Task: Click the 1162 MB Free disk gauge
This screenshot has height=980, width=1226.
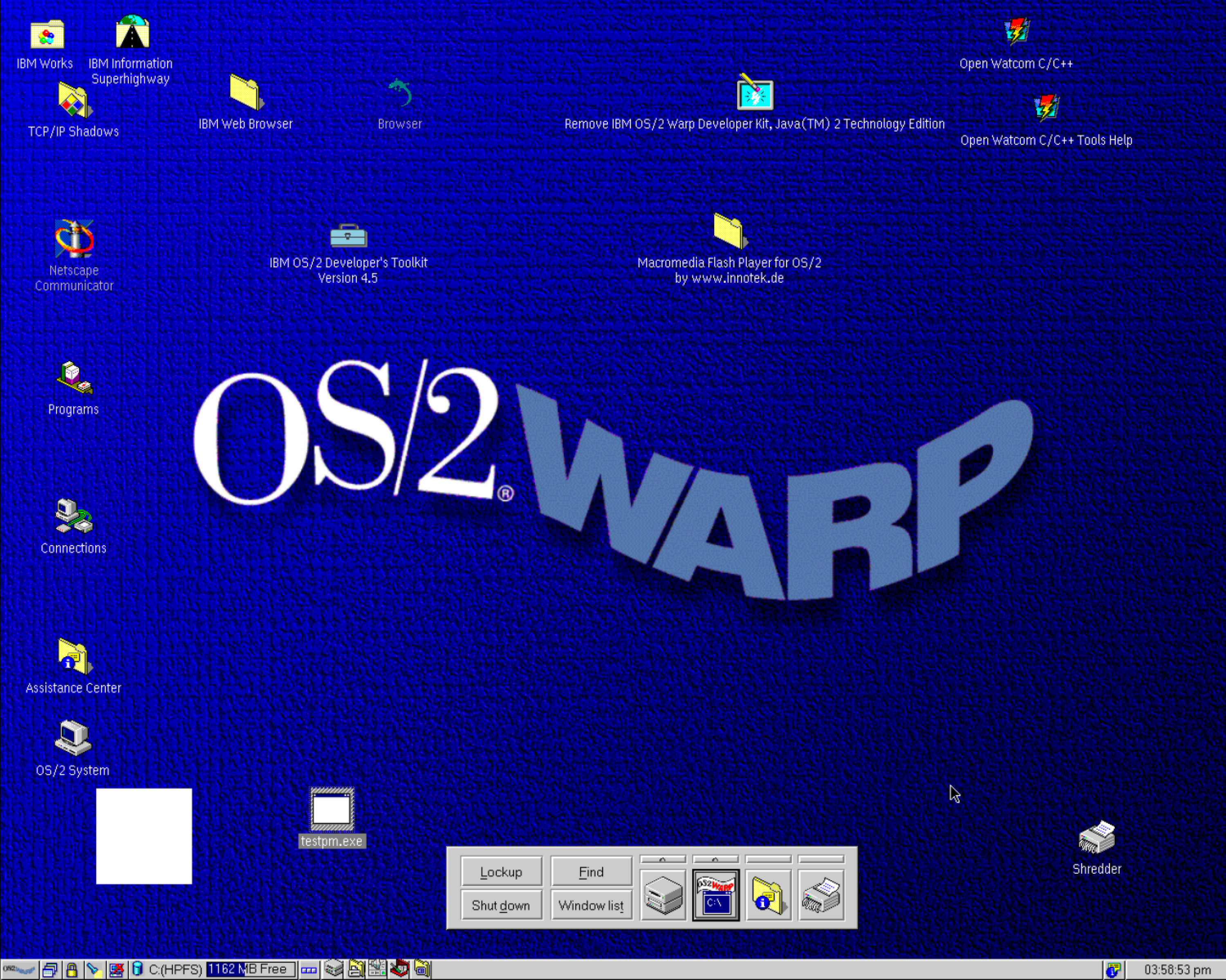Action: [251, 969]
